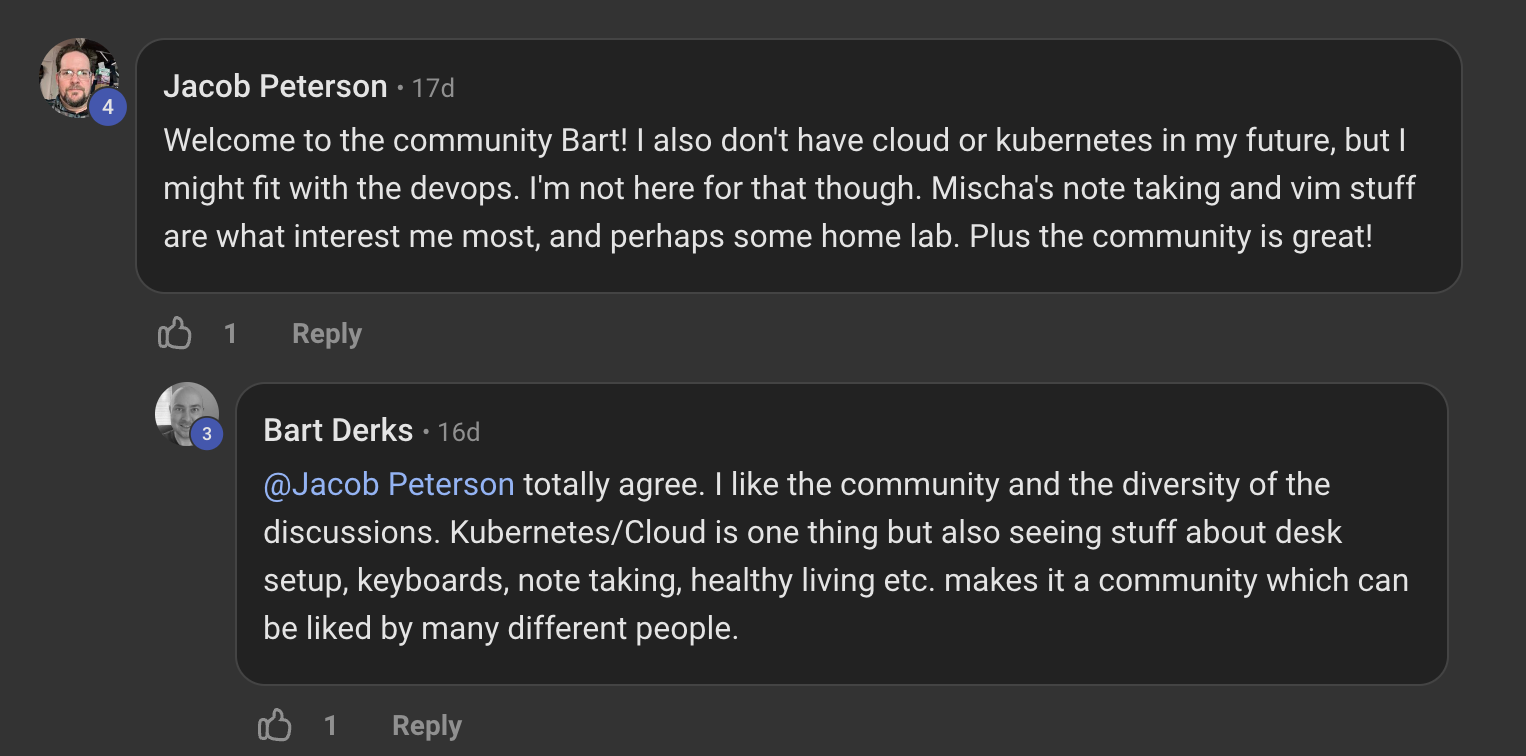Viewport: 1526px width, 756px height.
Task: Open the Jacob Peterson author name link
Action: (x=275, y=87)
